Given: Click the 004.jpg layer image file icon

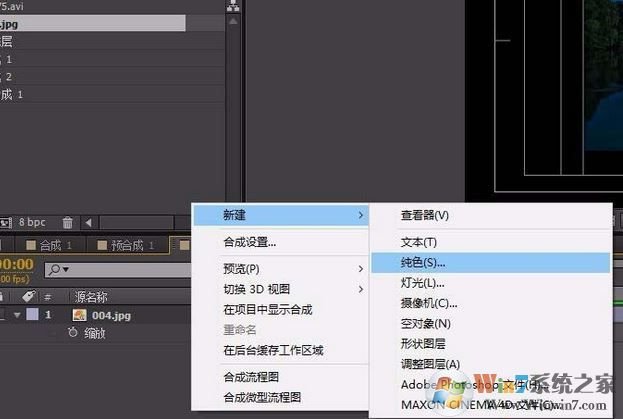Looking at the screenshot, I should pyautogui.click(x=79, y=315).
